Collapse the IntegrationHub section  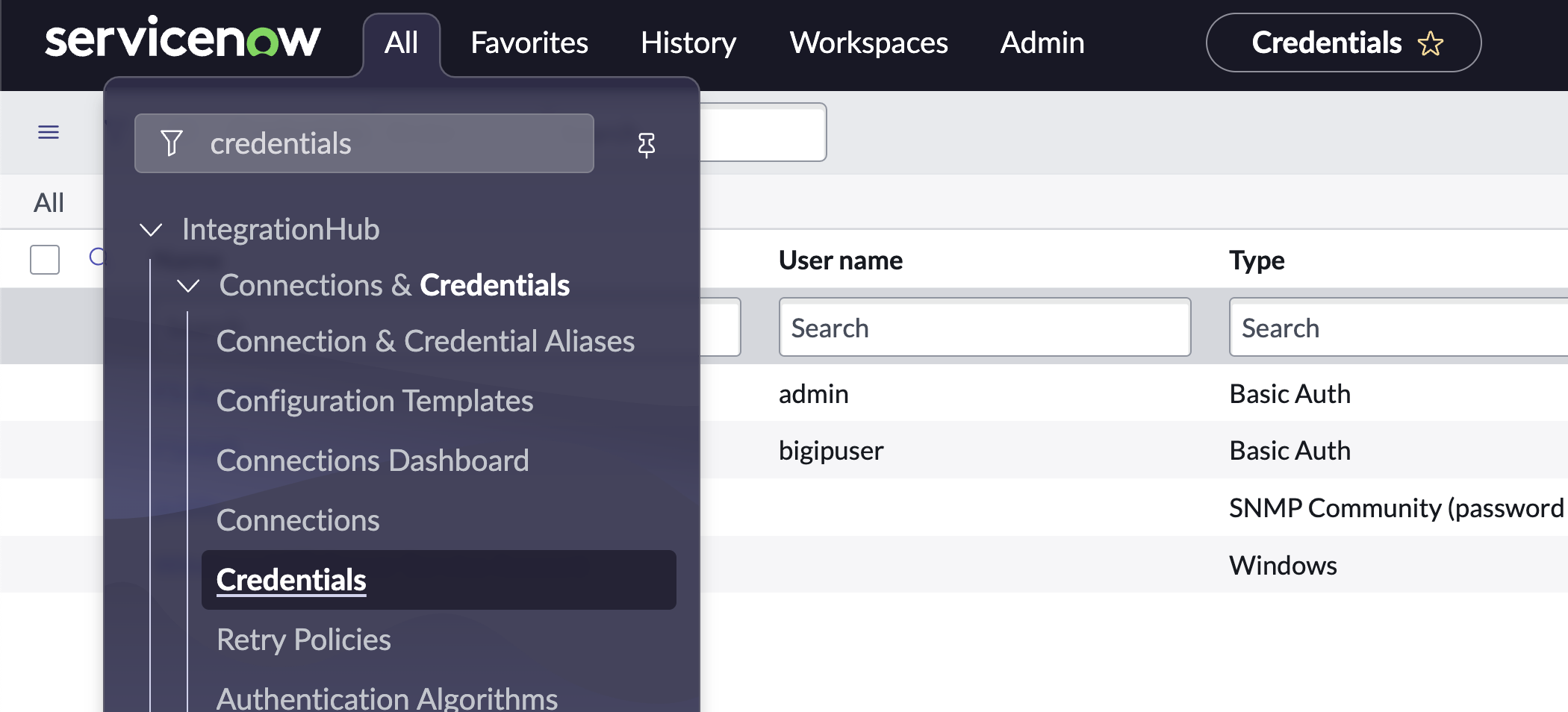(151, 230)
